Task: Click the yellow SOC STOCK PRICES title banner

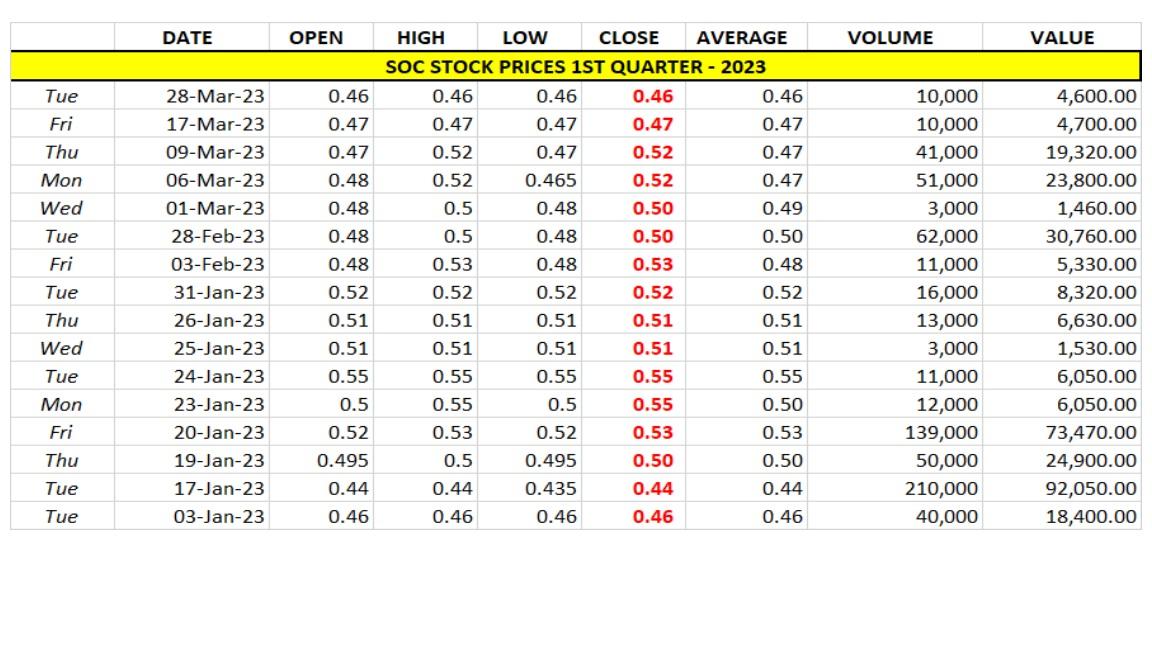Action: tap(575, 66)
